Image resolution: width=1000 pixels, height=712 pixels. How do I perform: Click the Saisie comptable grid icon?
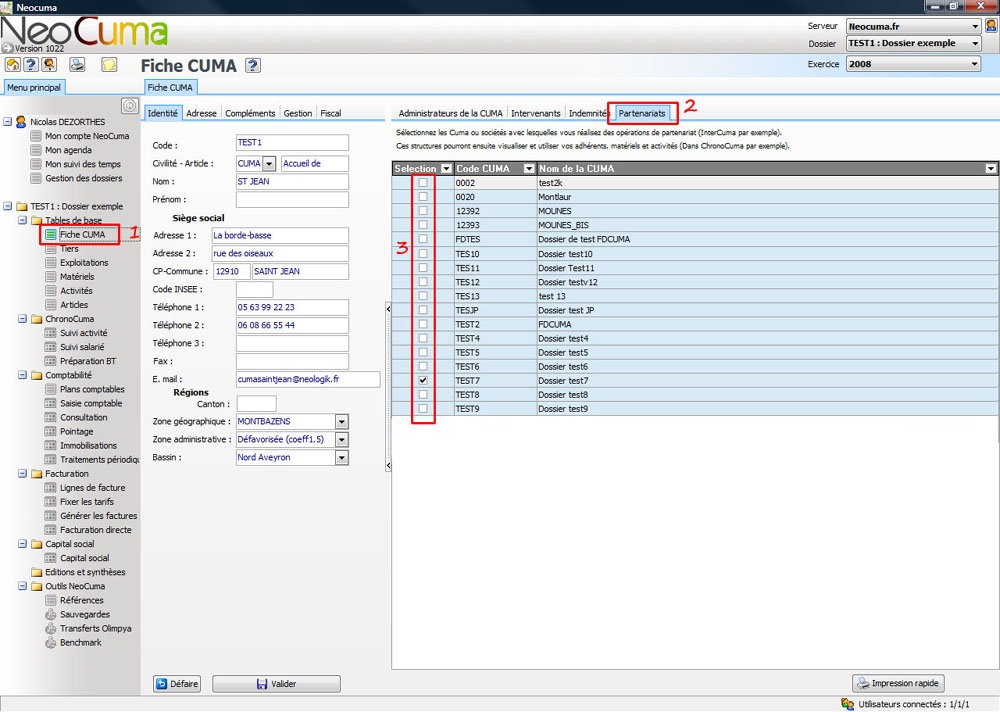tap(51, 403)
